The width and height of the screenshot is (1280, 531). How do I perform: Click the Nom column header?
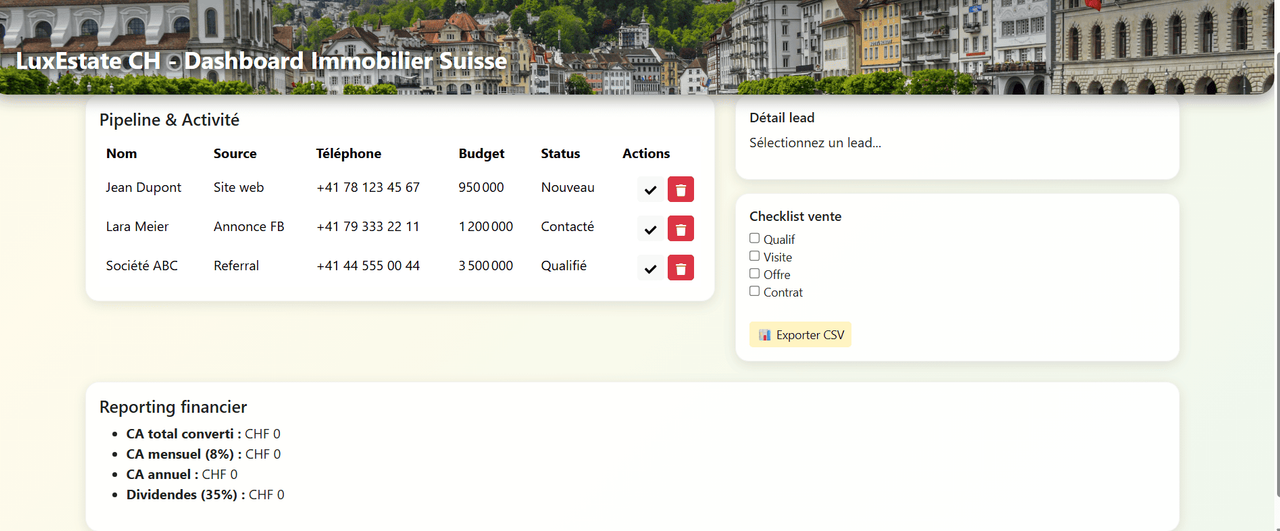pos(122,154)
